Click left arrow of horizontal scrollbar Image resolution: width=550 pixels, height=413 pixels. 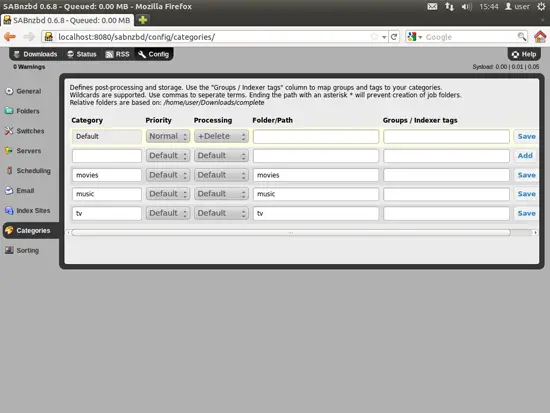pos(68,232)
